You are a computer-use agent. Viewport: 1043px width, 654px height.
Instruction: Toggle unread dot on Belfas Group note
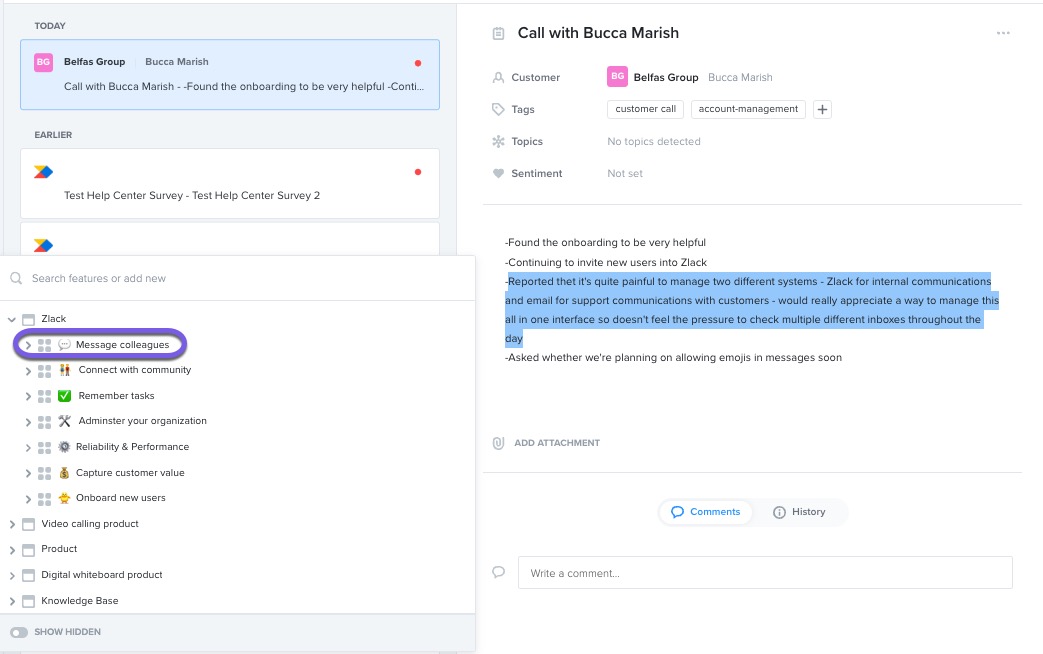418,63
